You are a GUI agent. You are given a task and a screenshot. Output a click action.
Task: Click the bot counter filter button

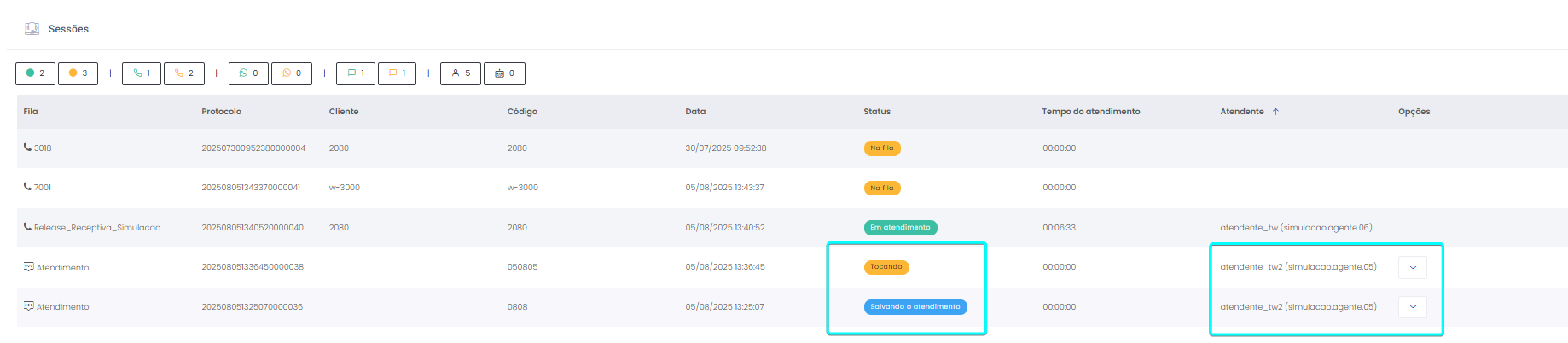tap(504, 73)
